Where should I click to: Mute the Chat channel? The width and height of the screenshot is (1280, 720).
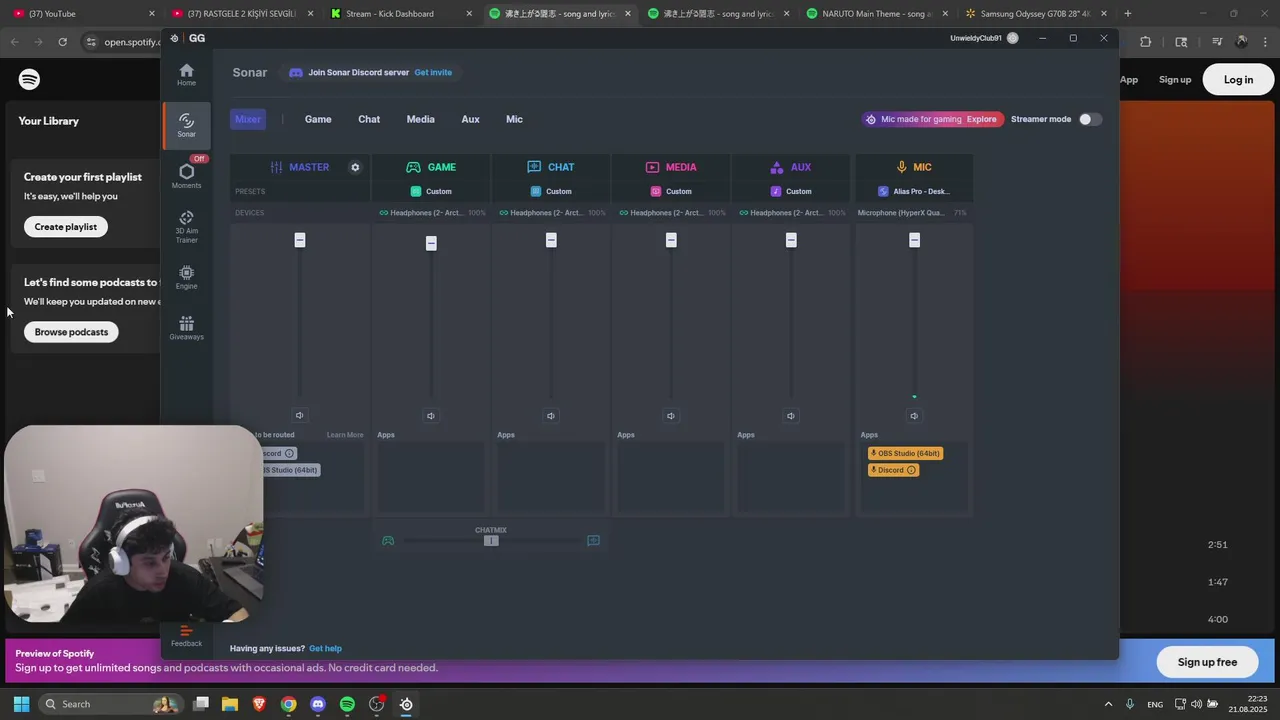551,416
